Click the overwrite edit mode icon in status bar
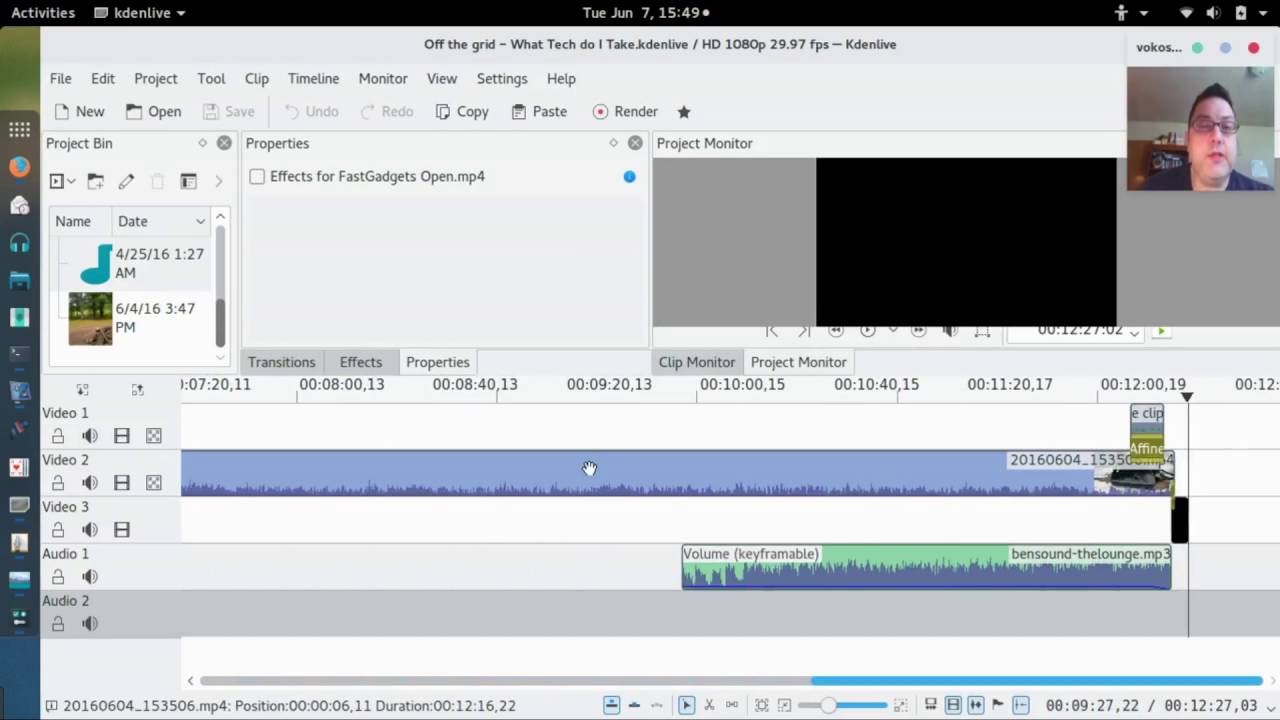Image resolution: width=1280 pixels, height=720 pixels. [x=634, y=705]
